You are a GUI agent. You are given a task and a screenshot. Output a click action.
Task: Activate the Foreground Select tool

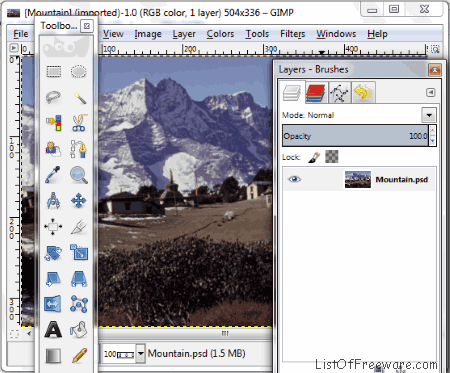point(53,149)
